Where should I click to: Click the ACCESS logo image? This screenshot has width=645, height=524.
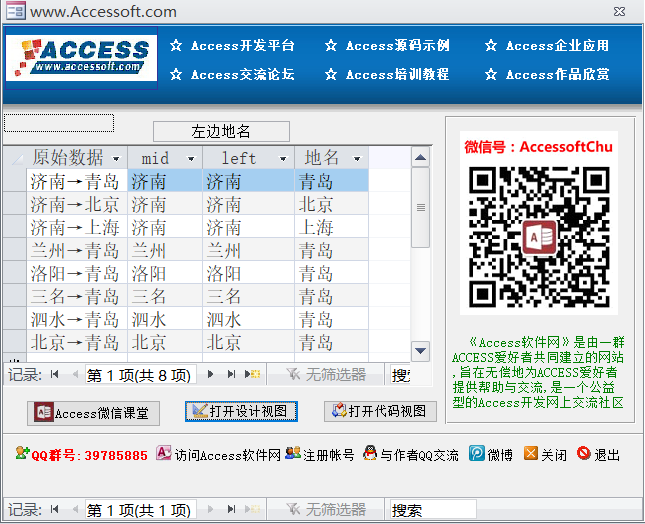tap(81, 58)
